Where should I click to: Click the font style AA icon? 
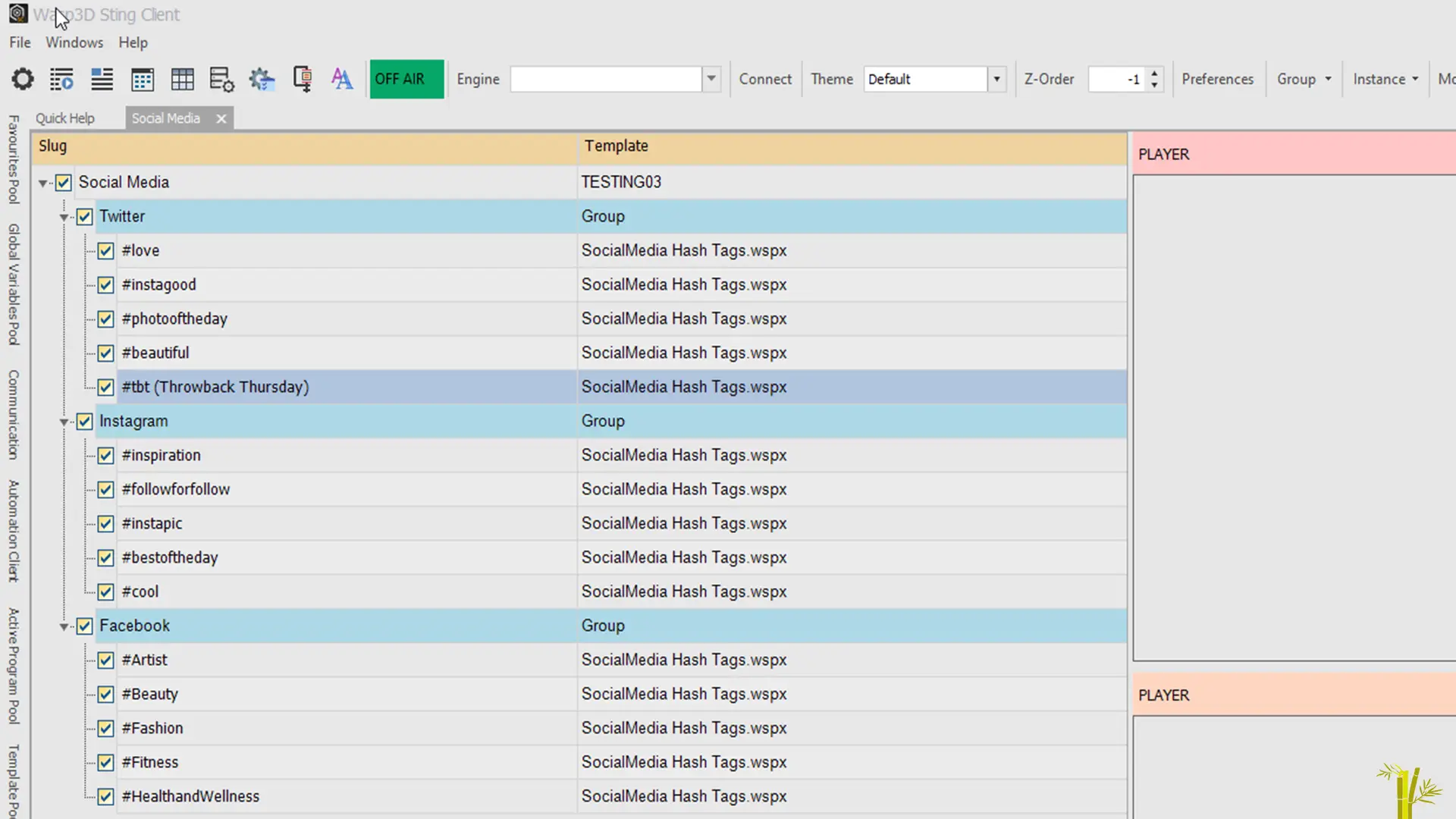pyautogui.click(x=342, y=79)
